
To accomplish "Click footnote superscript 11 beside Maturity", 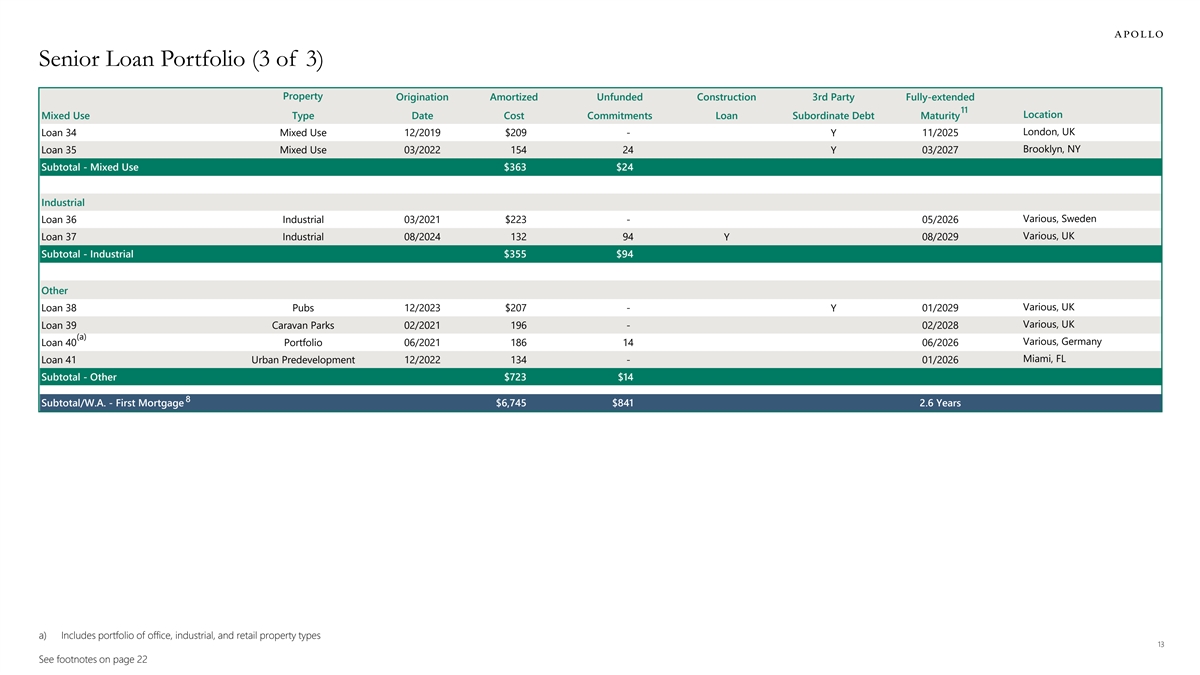I will (964, 109).
